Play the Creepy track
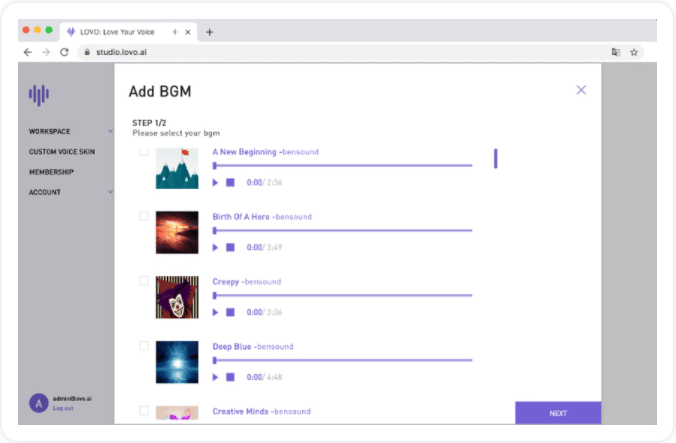 215,312
